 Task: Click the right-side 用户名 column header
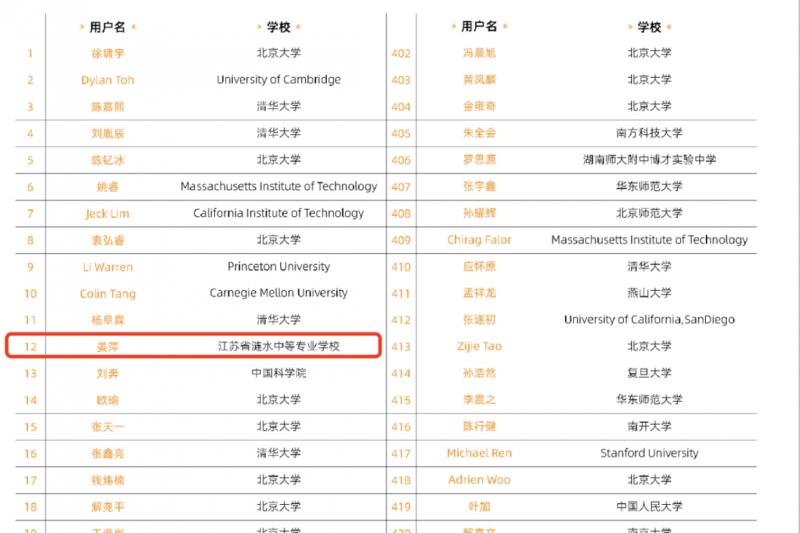(x=479, y=27)
